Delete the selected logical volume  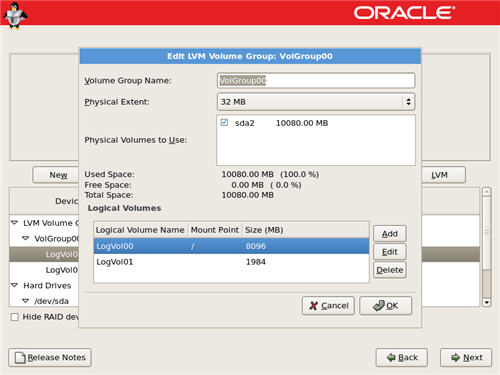click(x=390, y=270)
